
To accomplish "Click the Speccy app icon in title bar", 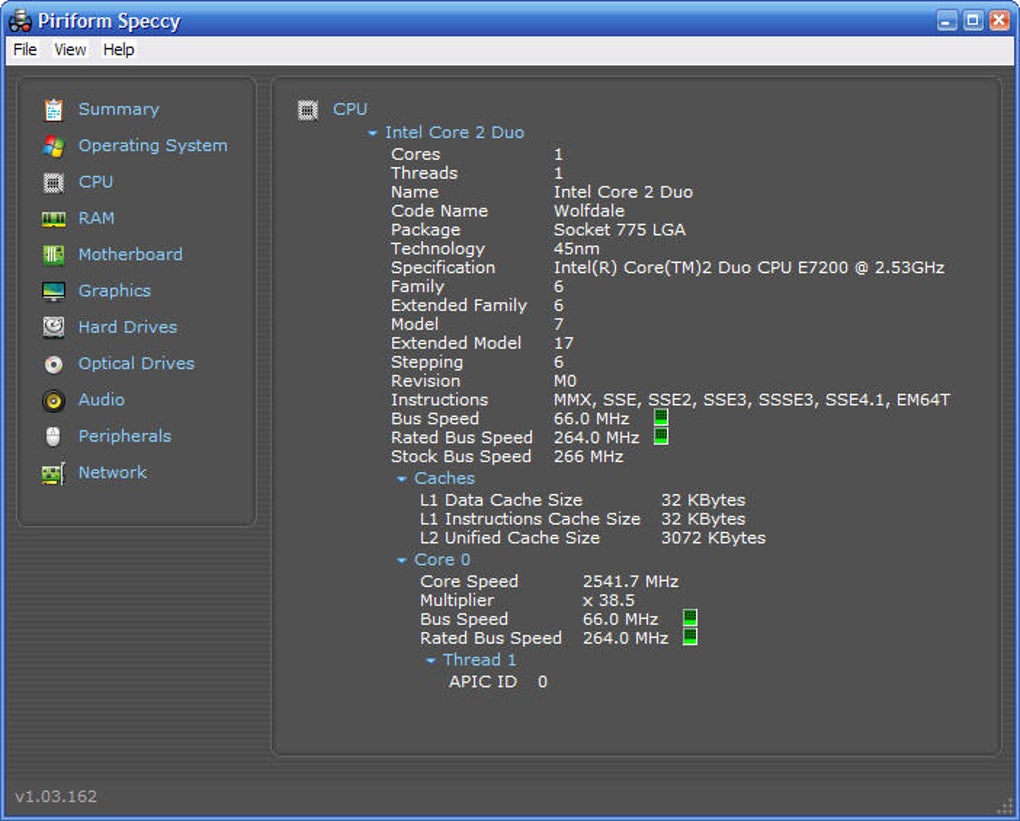I will pos(20,21).
